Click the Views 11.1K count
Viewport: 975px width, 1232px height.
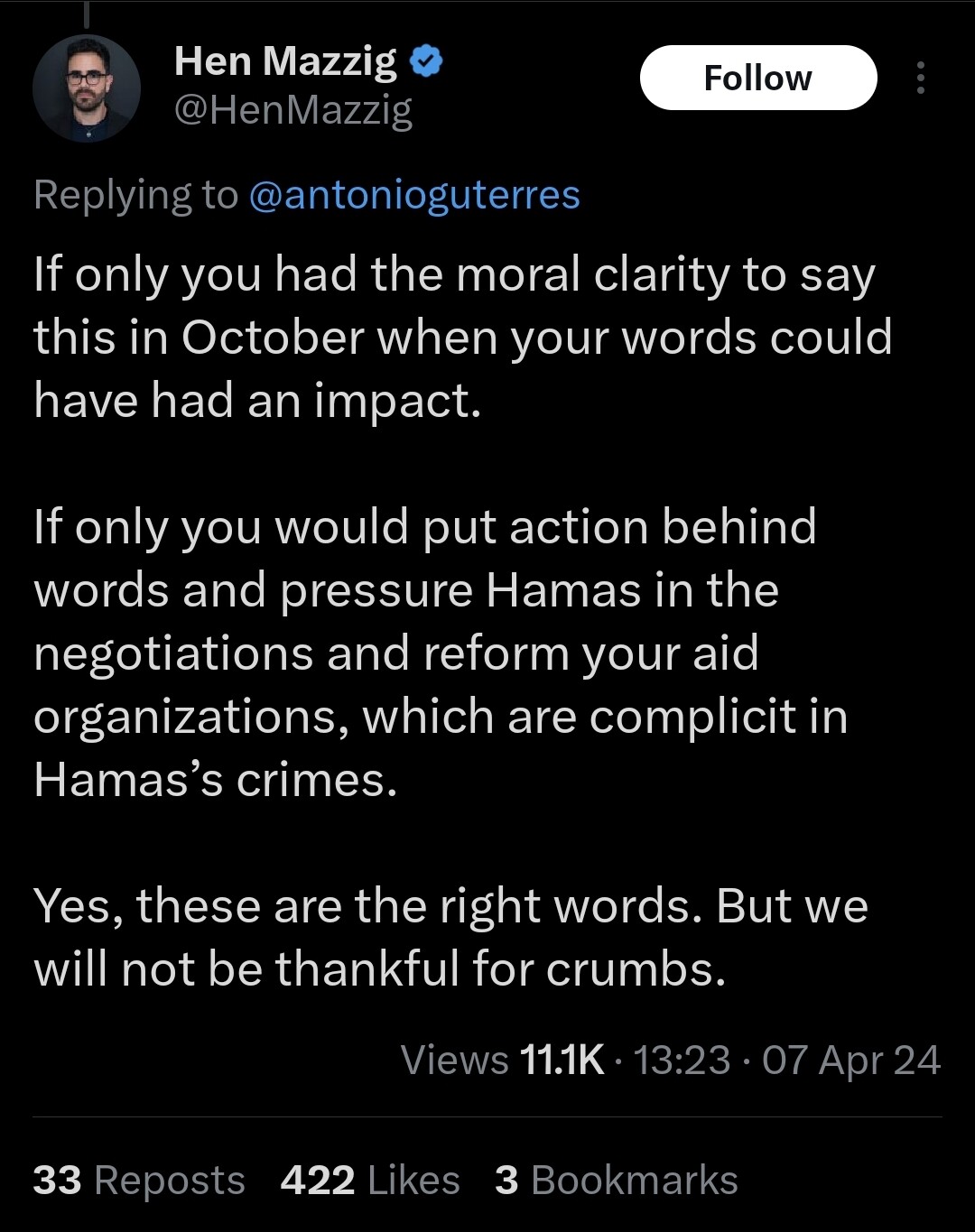click(502, 1060)
